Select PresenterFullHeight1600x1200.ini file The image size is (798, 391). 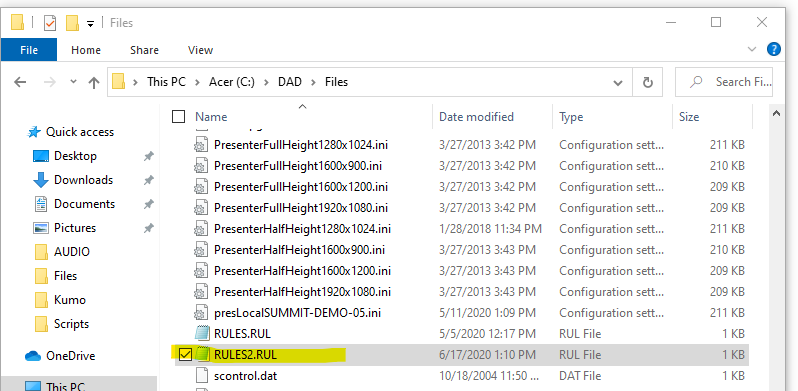coord(301,187)
